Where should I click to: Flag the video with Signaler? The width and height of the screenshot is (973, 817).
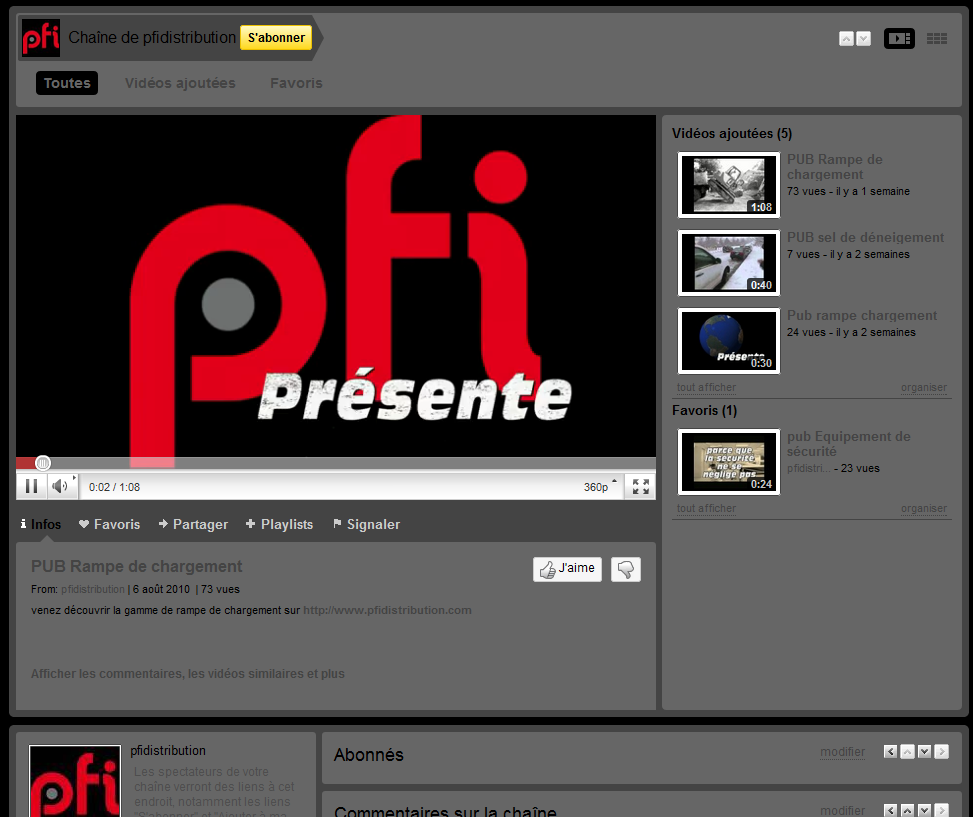pos(366,524)
